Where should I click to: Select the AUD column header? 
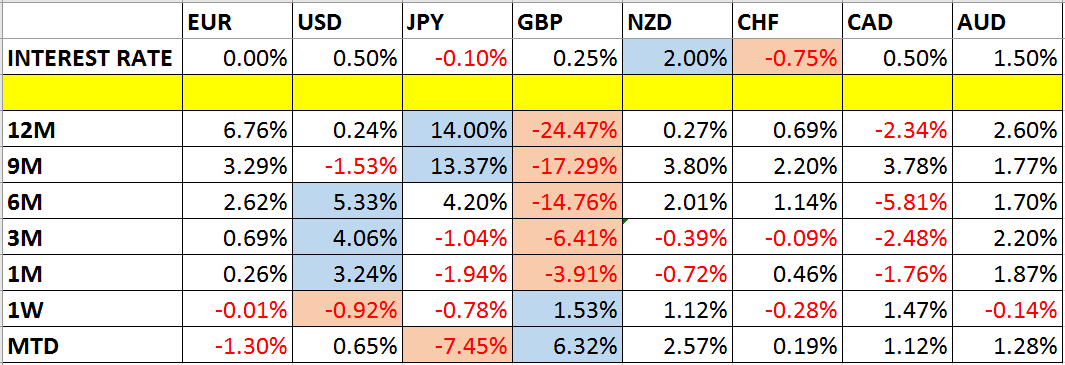pos(1008,22)
